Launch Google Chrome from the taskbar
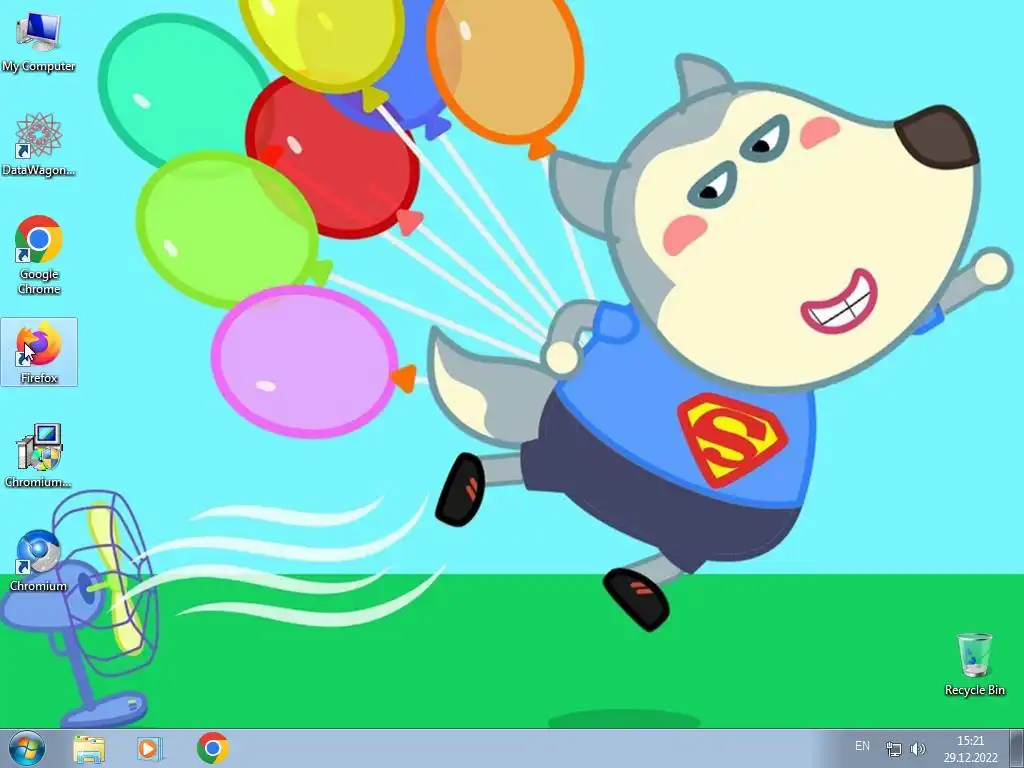This screenshot has width=1024, height=768. pyautogui.click(x=212, y=748)
